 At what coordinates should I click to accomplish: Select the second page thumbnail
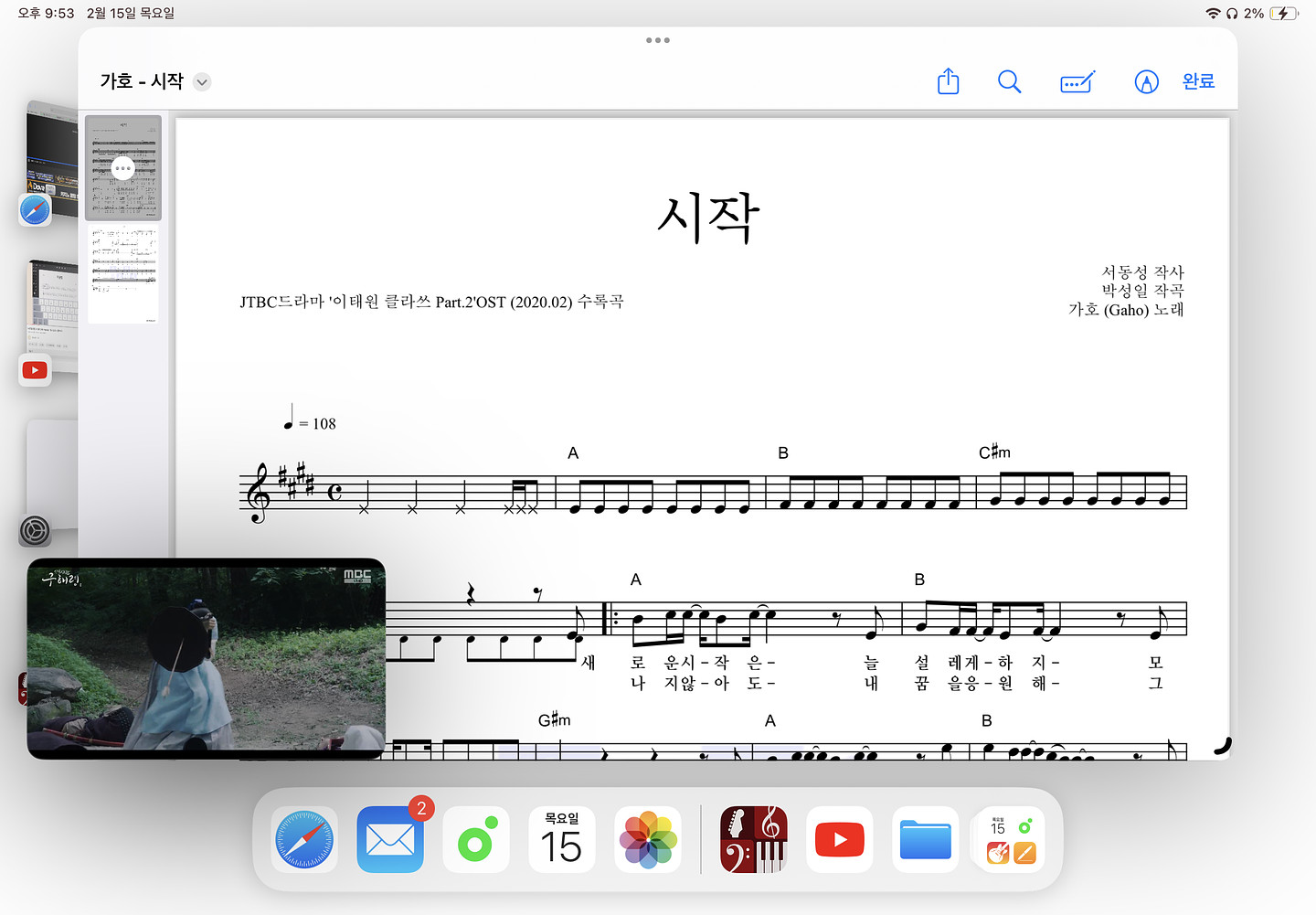[x=123, y=274]
